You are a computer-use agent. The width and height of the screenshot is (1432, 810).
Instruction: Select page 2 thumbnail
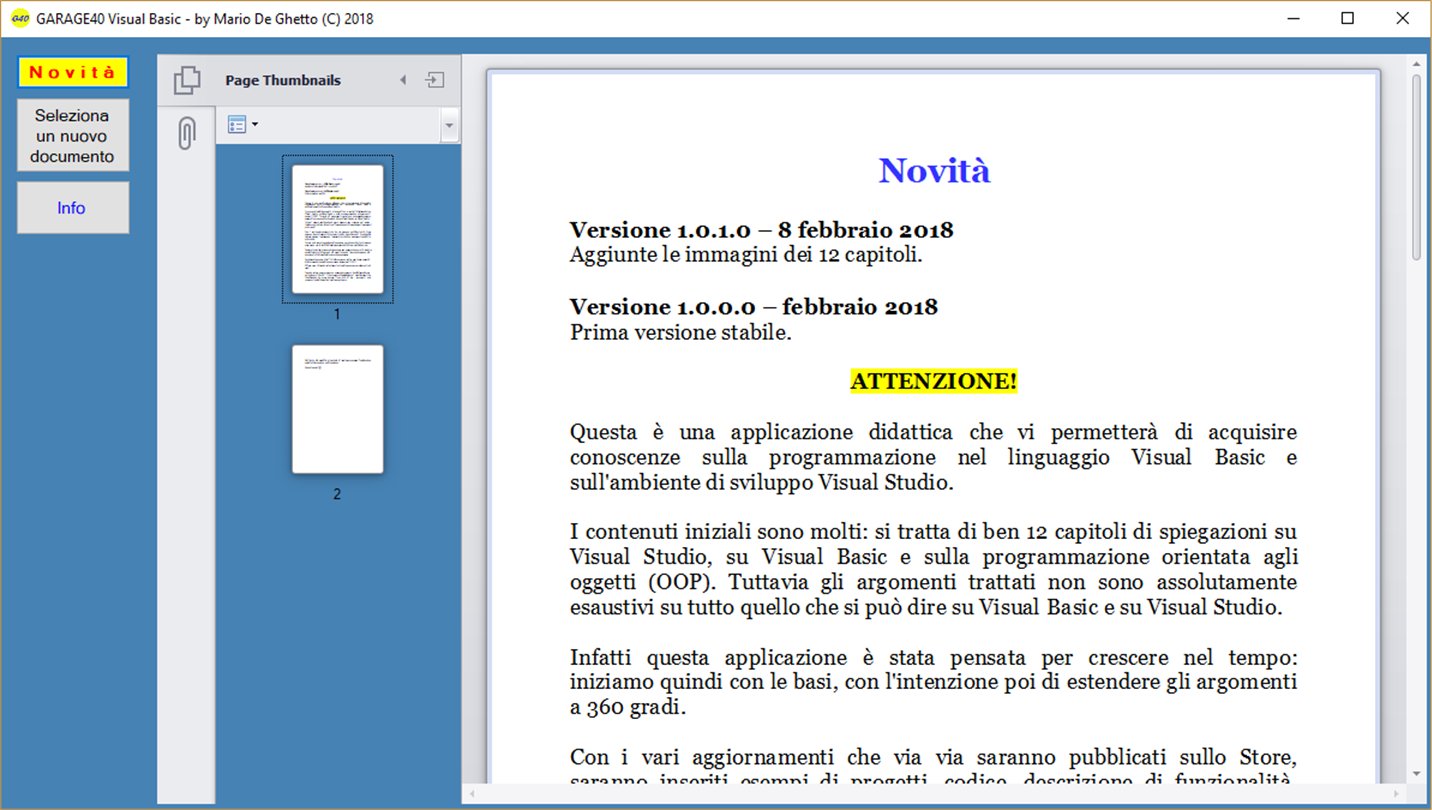337,409
